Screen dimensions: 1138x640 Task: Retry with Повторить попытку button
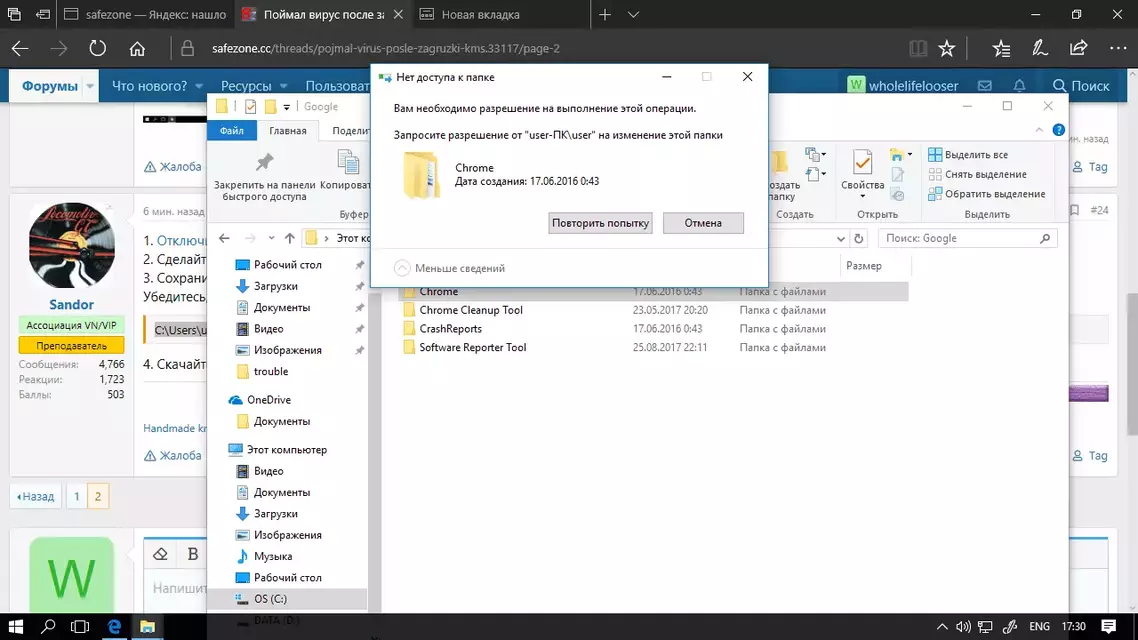[600, 223]
